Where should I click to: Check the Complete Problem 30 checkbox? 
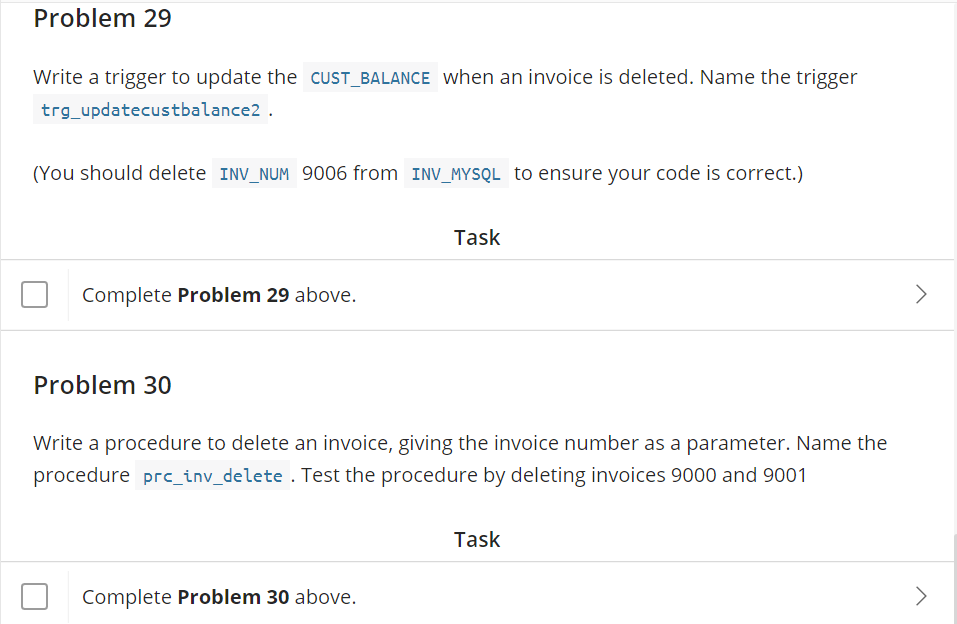[x=35, y=596]
